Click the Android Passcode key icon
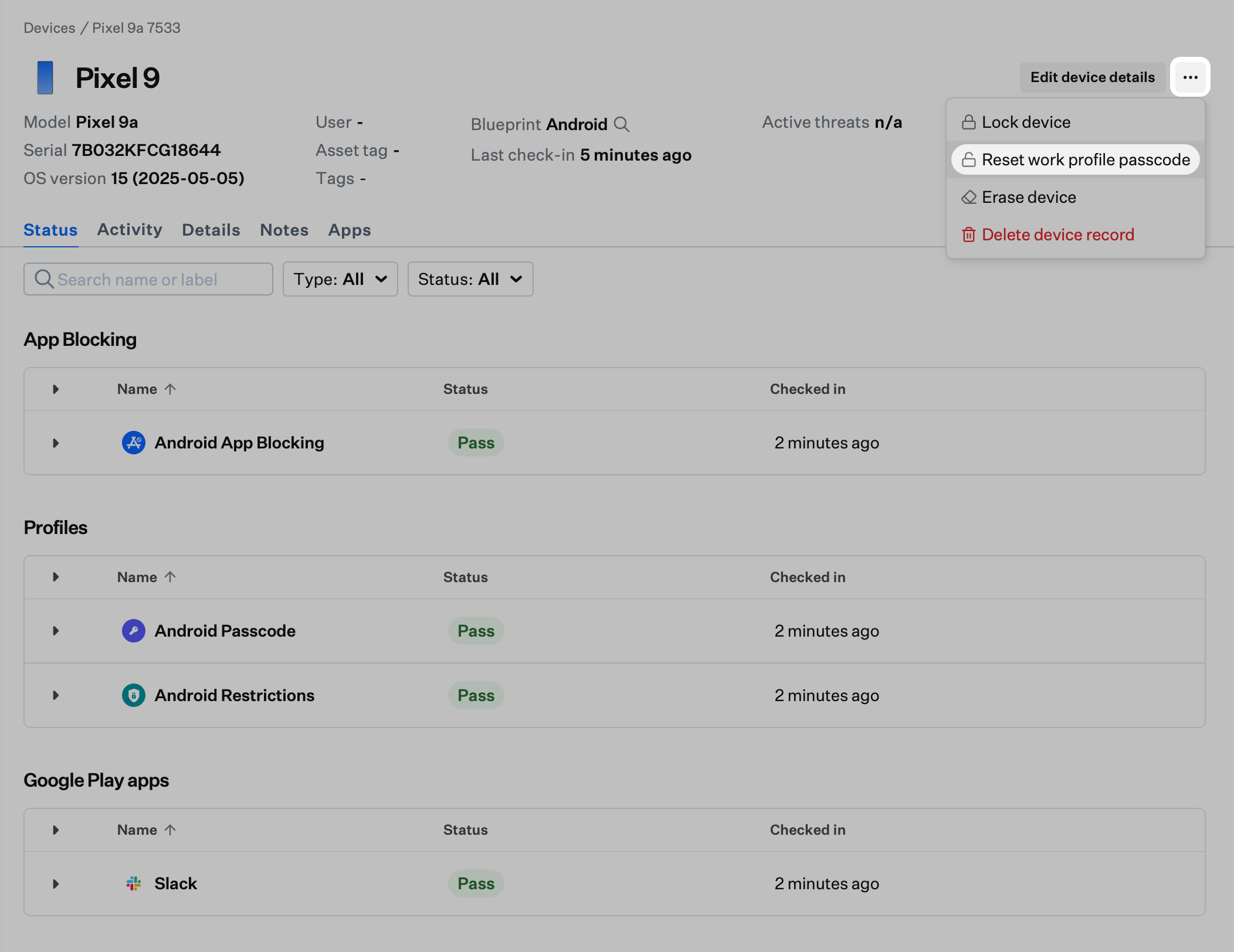 [x=134, y=631]
